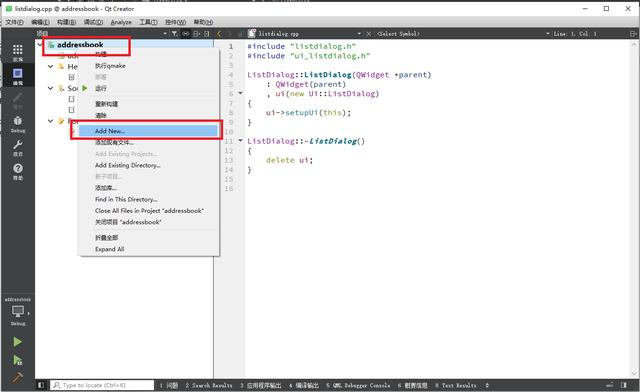Open the listdialog.cpp document dropdown
This screenshot has width=640, height=392.
coord(359,33)
